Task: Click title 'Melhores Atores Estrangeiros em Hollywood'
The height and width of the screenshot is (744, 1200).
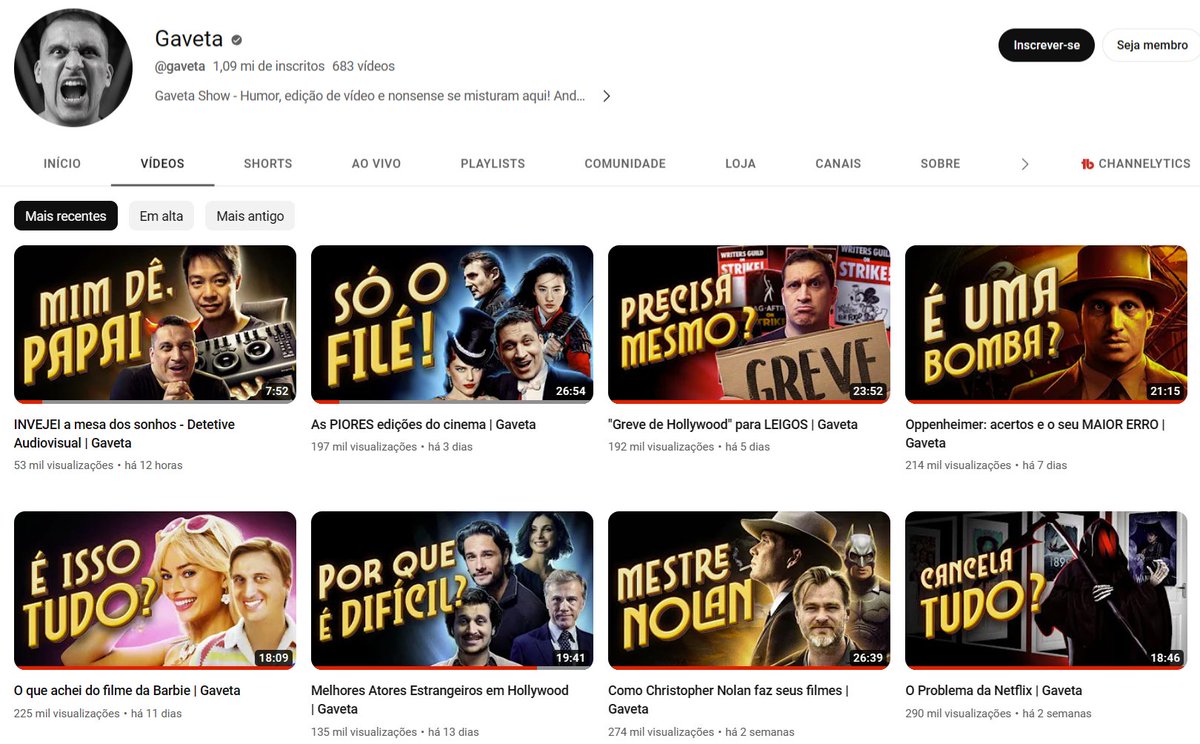Action: [x=440, y=700]
